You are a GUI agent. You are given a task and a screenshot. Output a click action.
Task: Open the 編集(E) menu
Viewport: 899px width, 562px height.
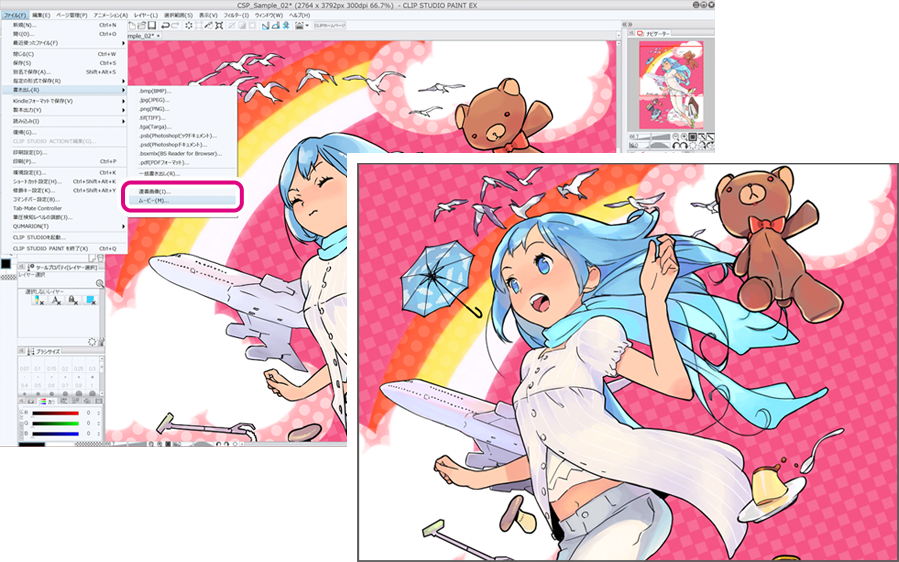click(x=42, y=16)
